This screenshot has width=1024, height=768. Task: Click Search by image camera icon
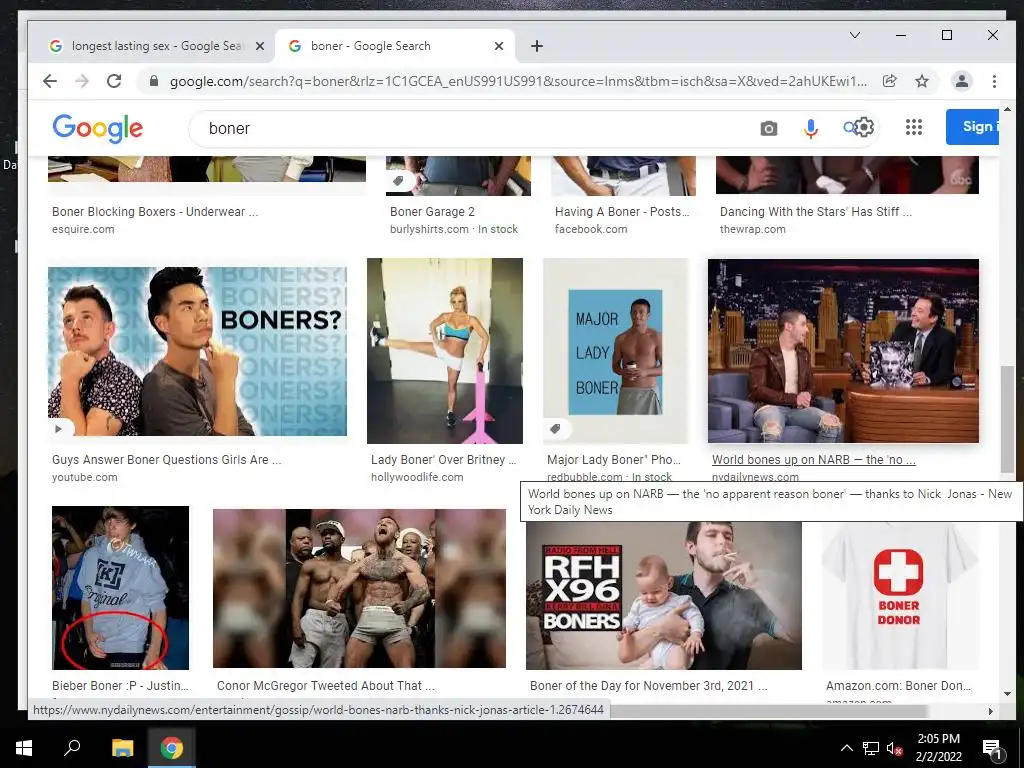(x=769, y=129)
